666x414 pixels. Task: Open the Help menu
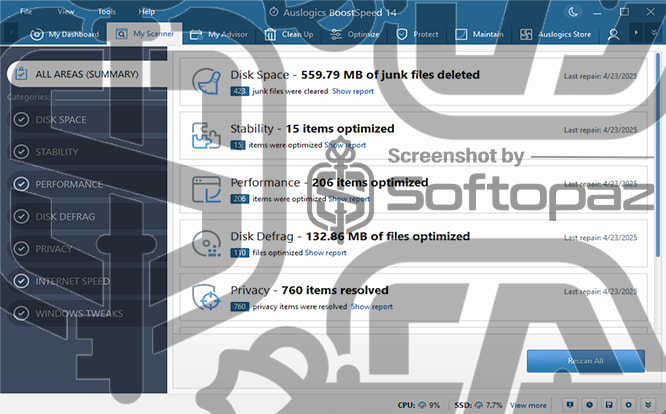(x=147, y=11)
